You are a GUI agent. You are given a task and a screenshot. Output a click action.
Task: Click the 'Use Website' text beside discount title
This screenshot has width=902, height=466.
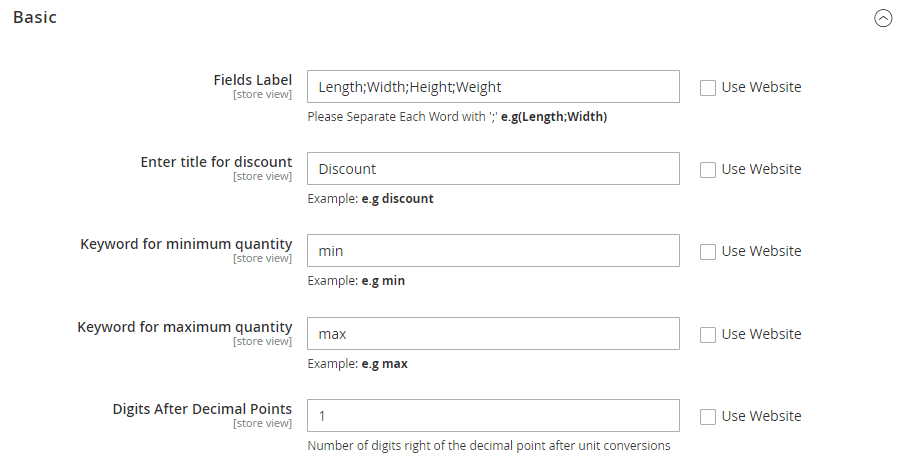[761, 169]
